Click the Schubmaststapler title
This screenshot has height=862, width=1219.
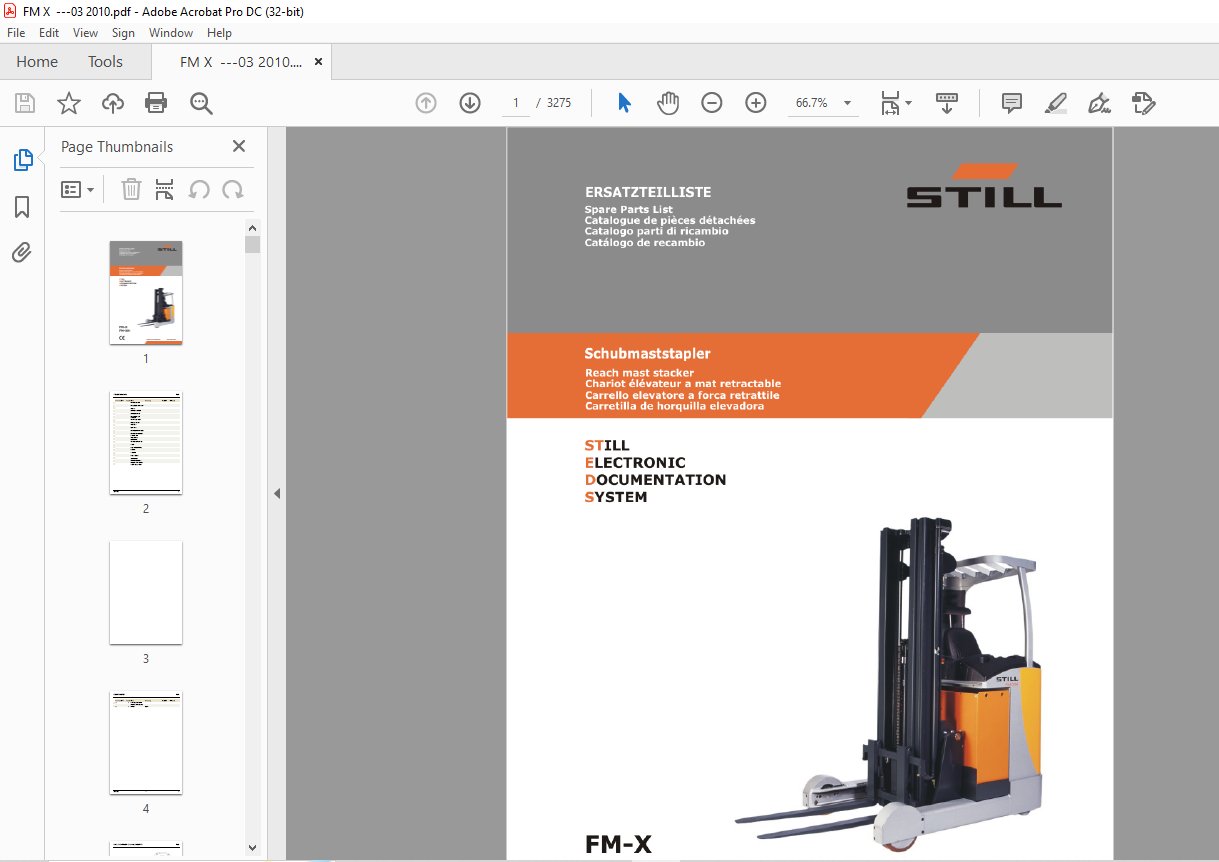pyautogui.click(x=648, y=353)
